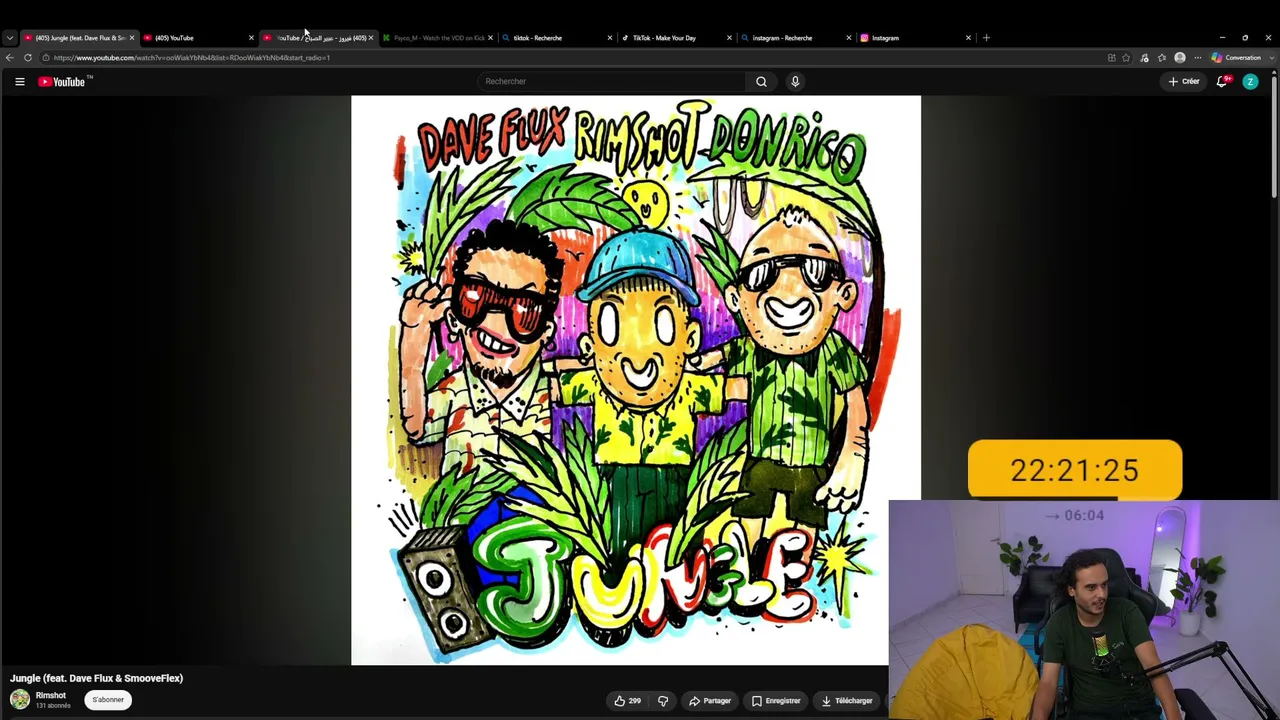Open the Rimshot channel name link

click(51, 696)
